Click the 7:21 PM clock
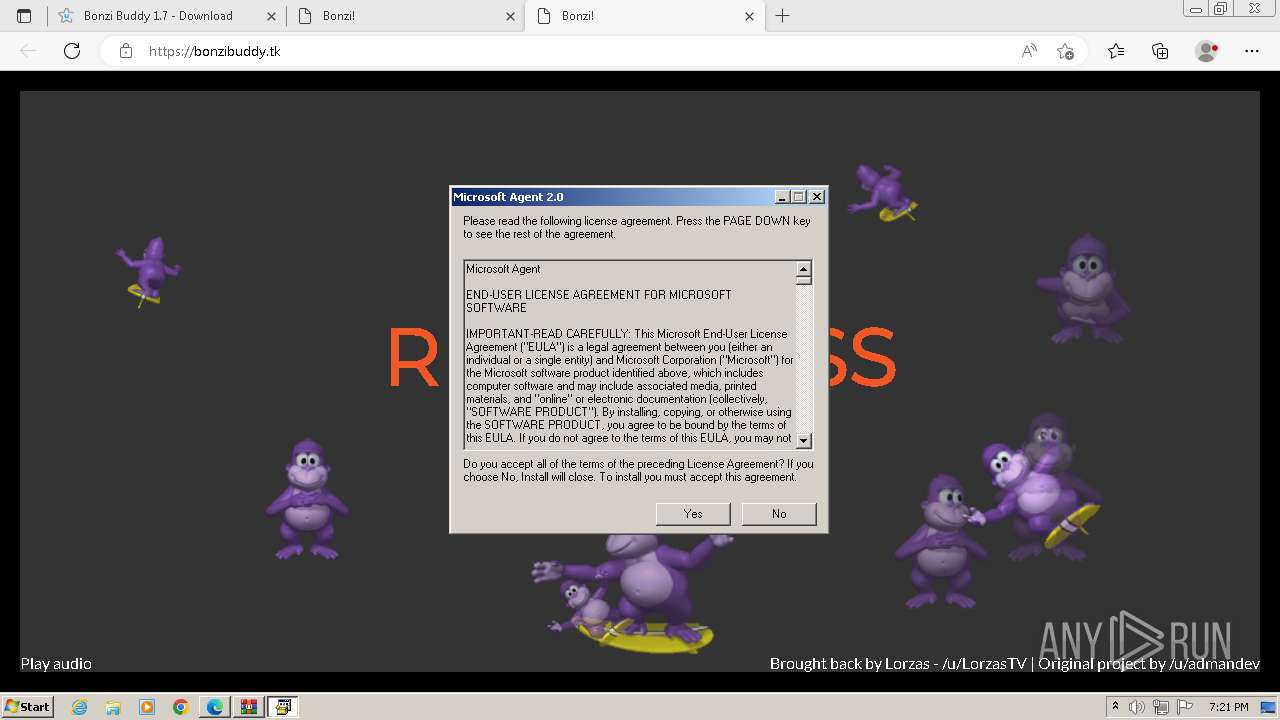 pos(1229,707)
